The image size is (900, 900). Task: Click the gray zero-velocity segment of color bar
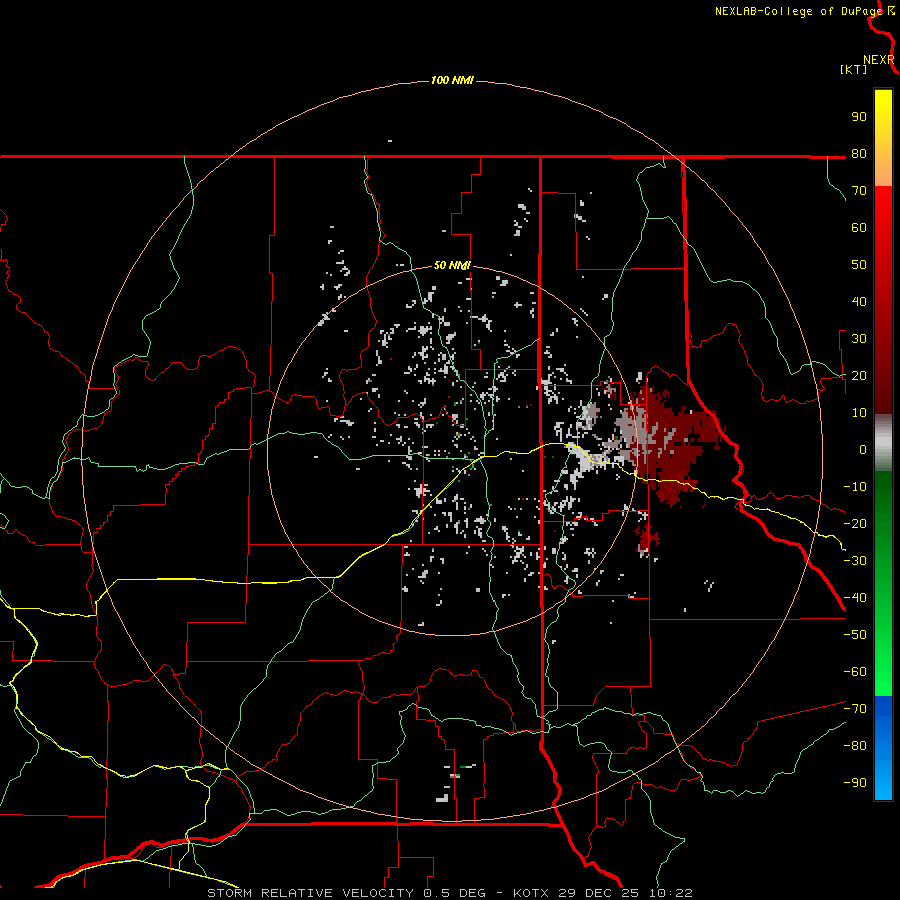click(x=883, y=443)
